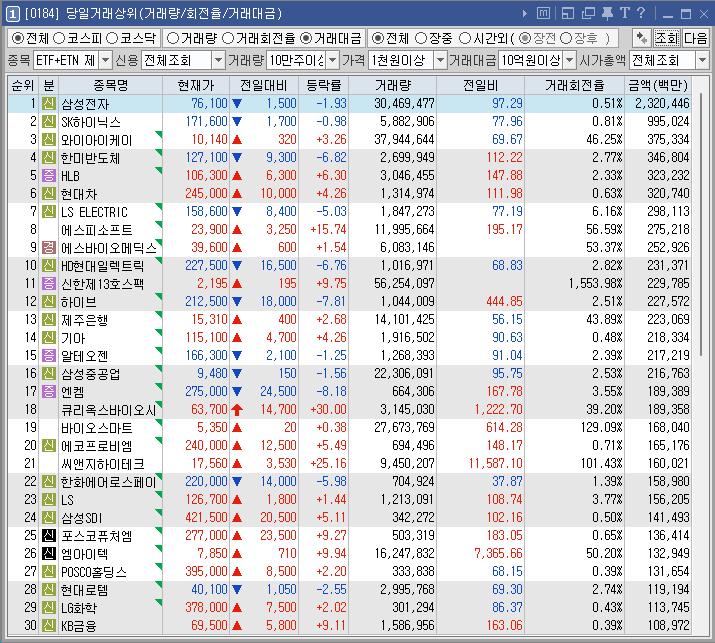Click the vertical scrollbar thumb of the table
This screenshot has width=715, height=643.
coord(700,223)
